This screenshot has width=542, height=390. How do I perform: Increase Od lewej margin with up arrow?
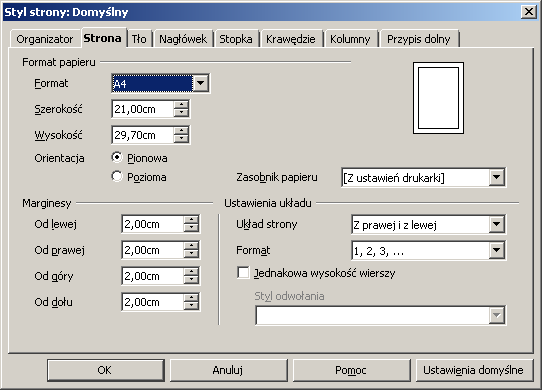[191, 220]
